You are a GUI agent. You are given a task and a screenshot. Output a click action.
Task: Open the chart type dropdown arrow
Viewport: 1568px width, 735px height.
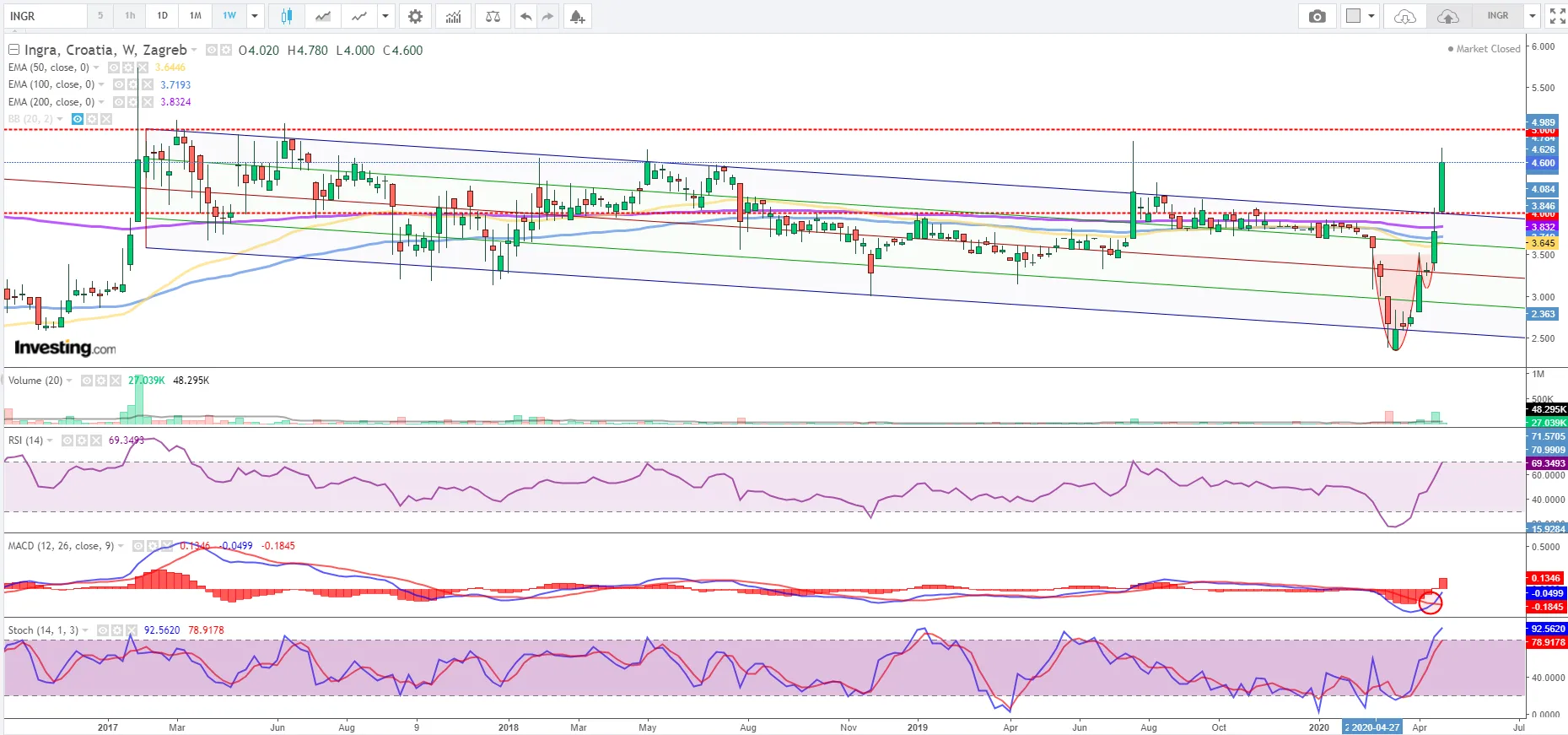(x=385, y=16)
